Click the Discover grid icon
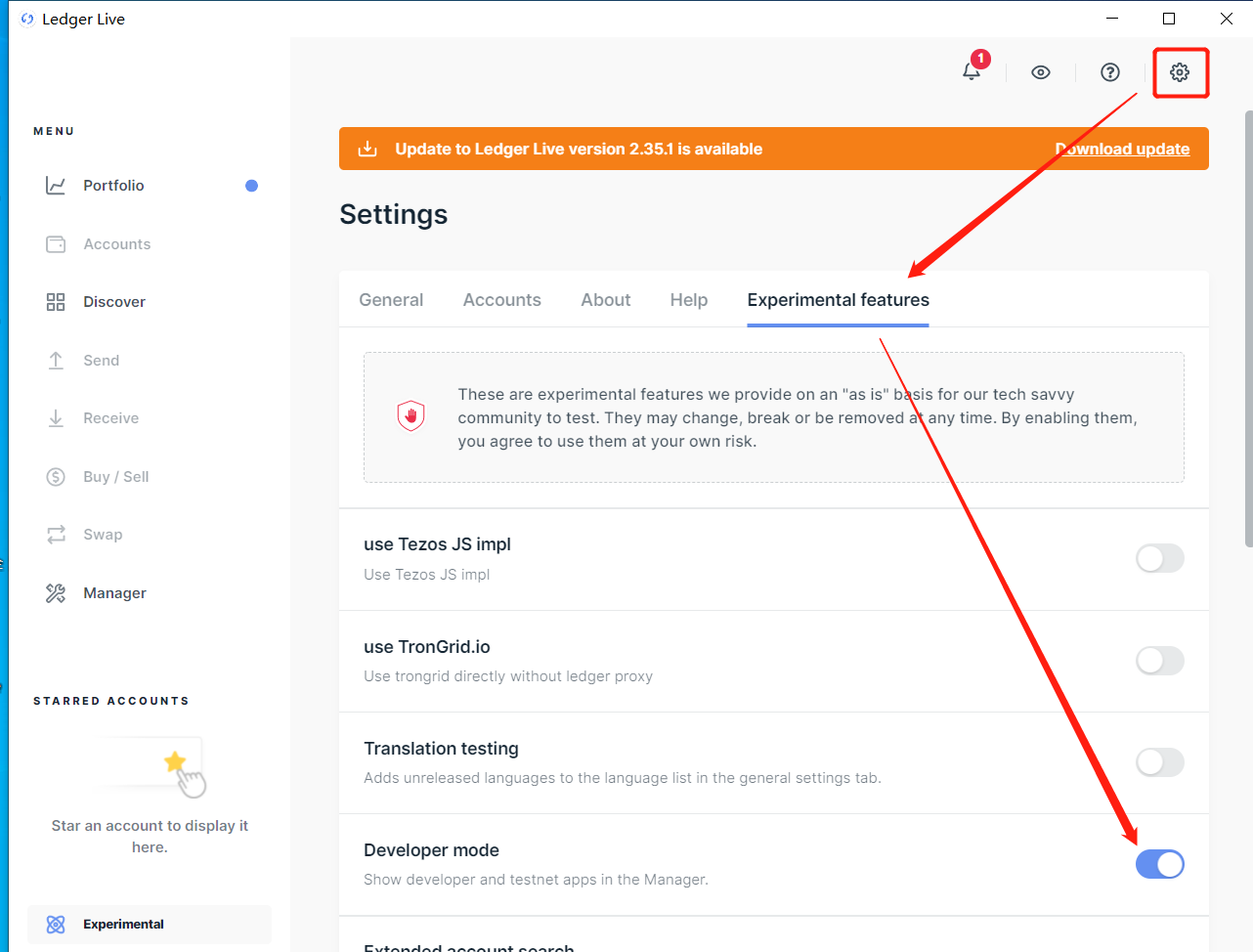 coord(56,302)
